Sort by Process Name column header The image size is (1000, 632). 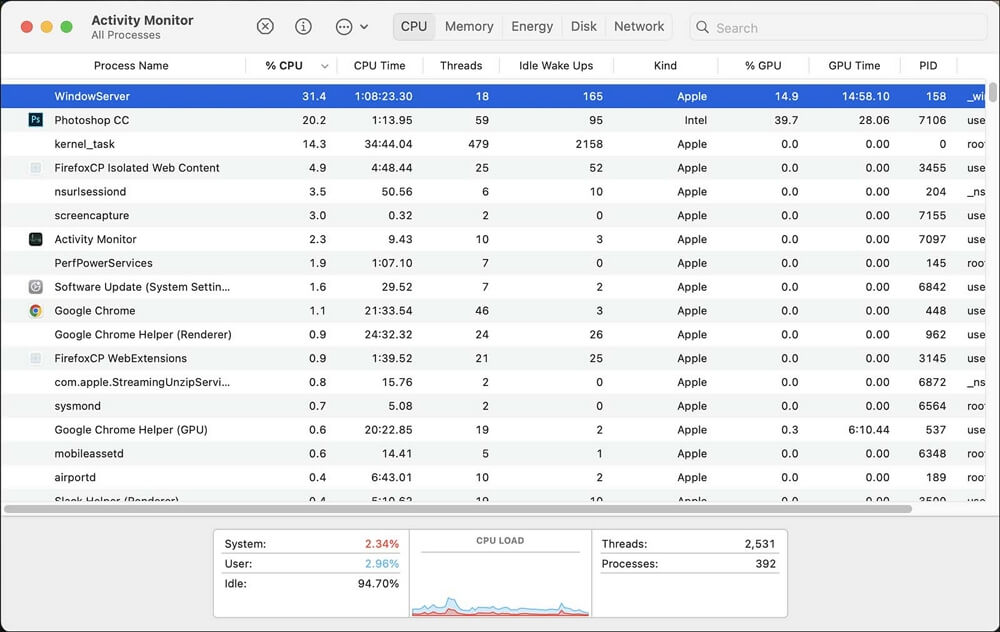(131, 66)
